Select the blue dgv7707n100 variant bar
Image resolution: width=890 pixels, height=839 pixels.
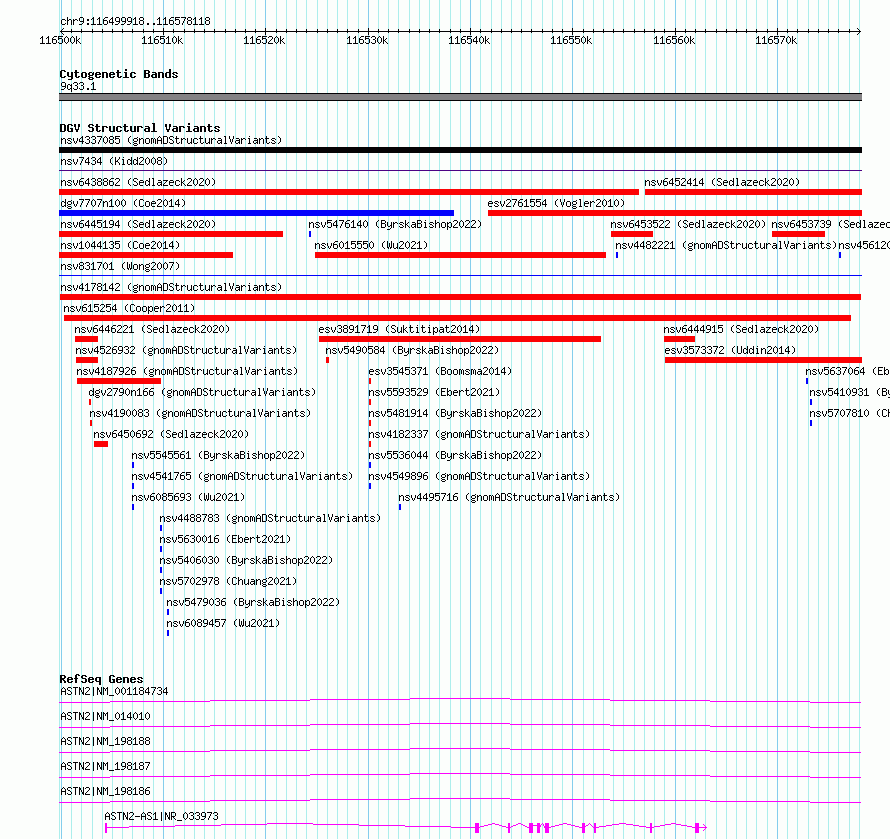257,213
